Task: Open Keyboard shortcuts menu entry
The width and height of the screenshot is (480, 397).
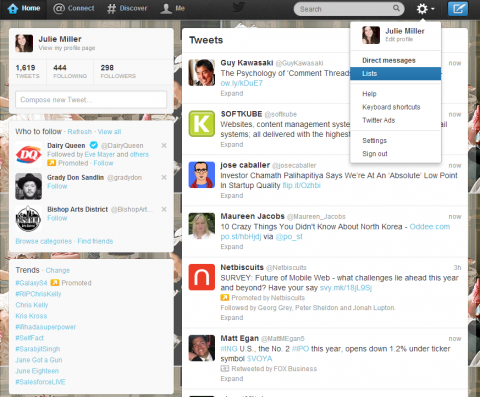Action: pos(391,107)
